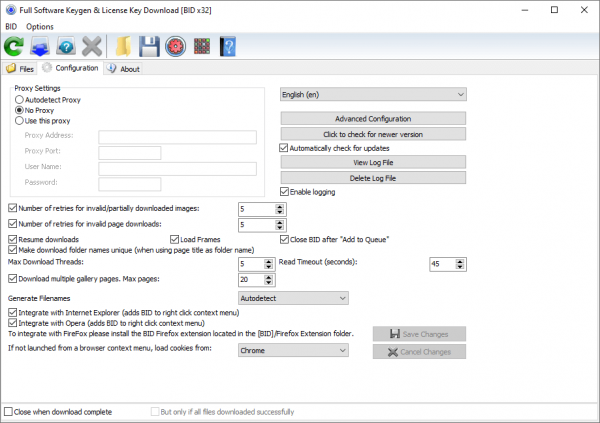Viewport: 600px width, 423px height.
Task: Toggle Close BID after Add to Queue
Action: point(284,239)
